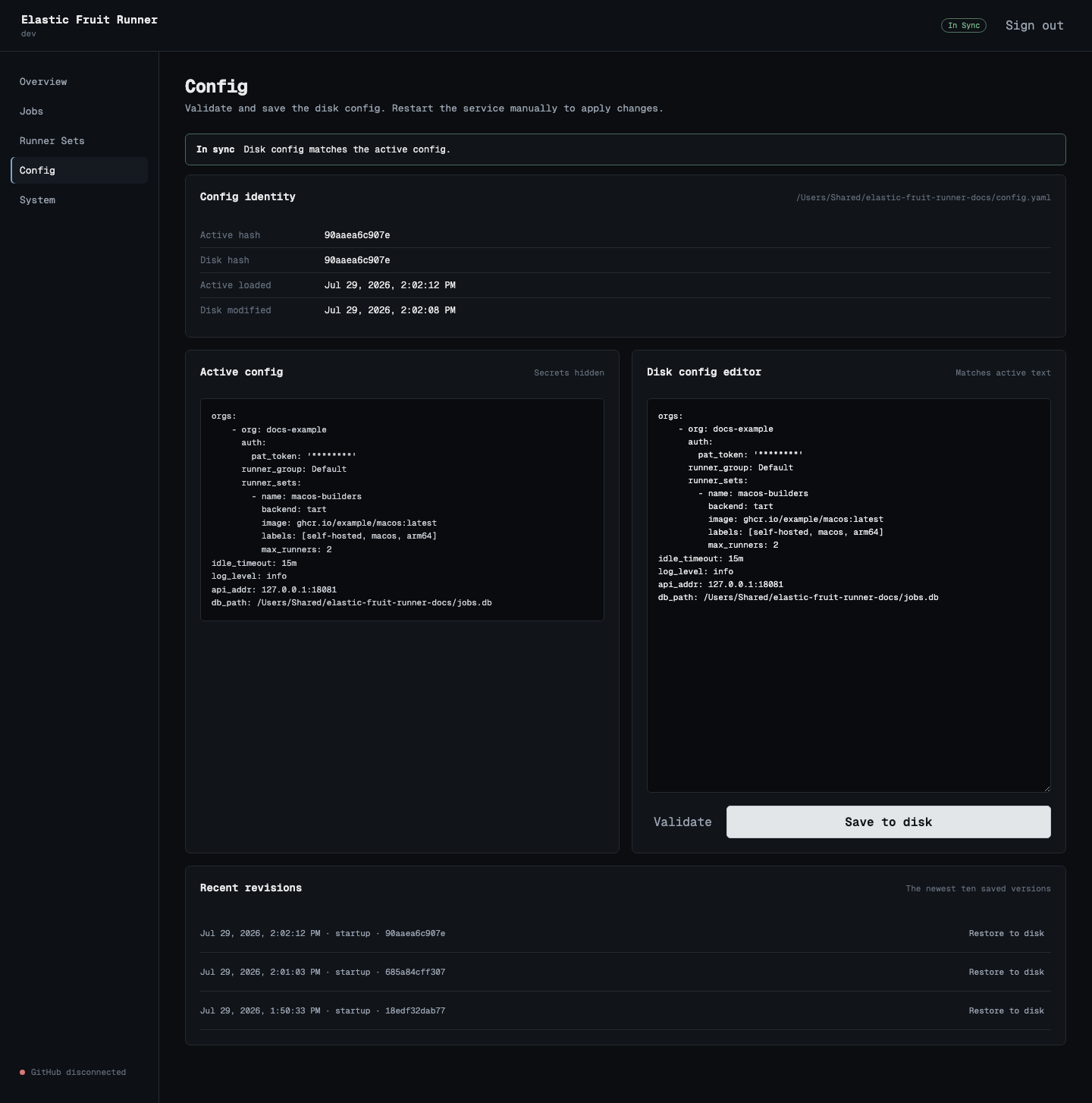Click the config.yaml file path

click(x=924, y=198)
